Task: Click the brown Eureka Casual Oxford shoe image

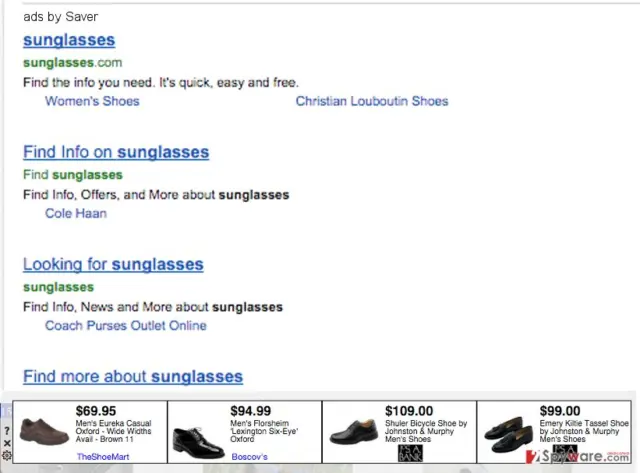Action: [44, 432]
